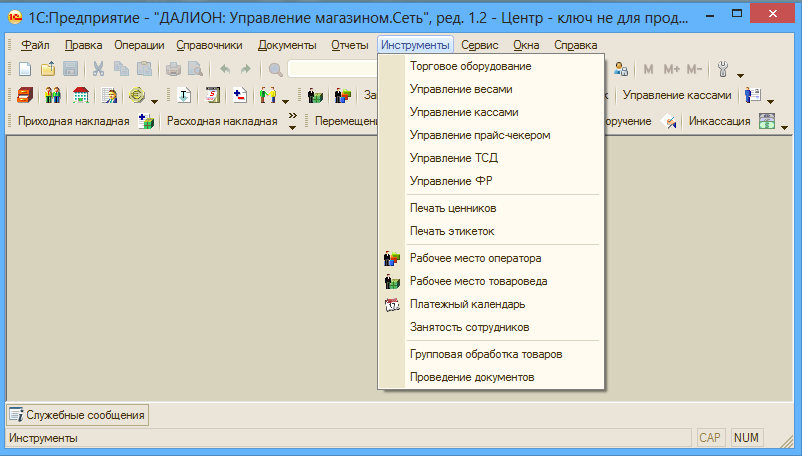Click the hand signing document icon
The image size is (802, 456).
click(669, 122)
